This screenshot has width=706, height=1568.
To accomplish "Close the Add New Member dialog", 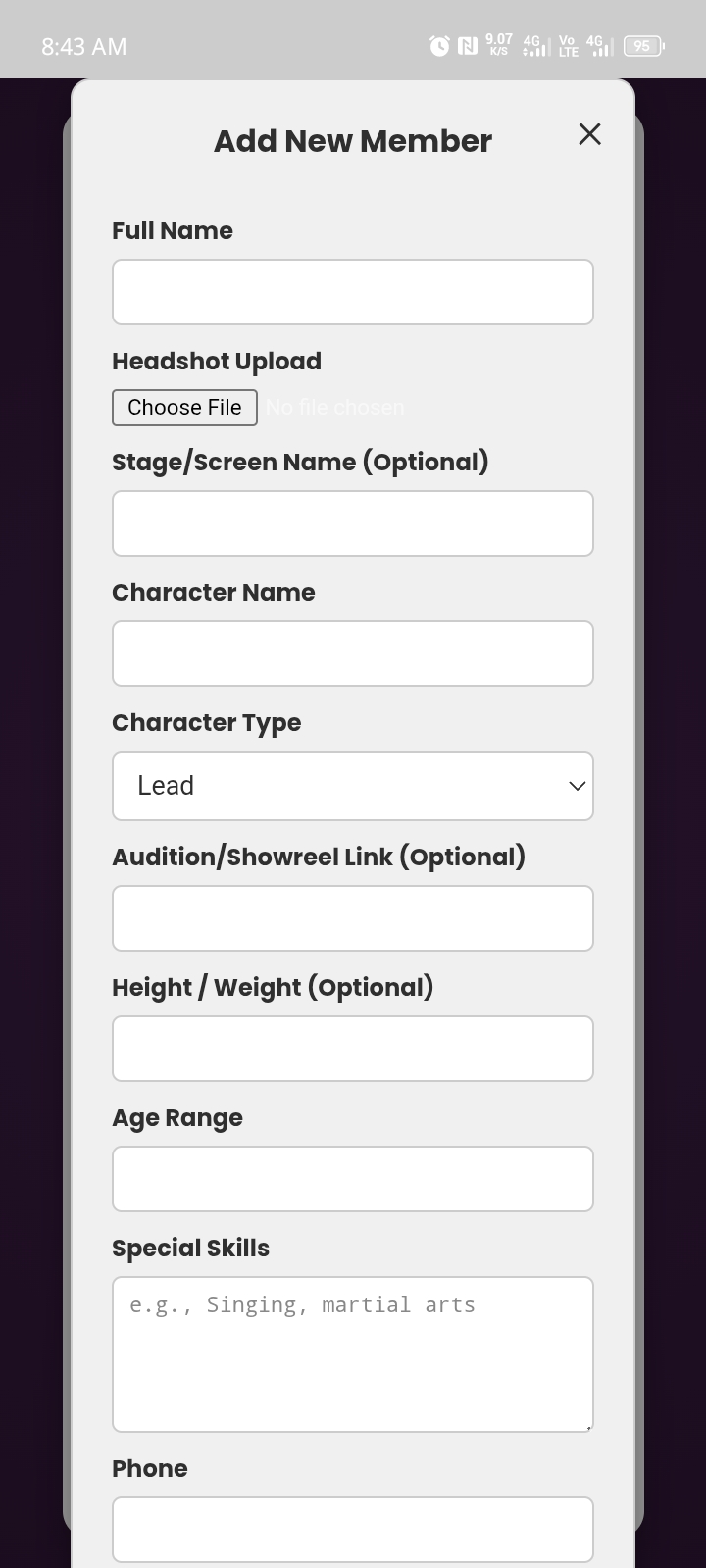I will 589,134.
